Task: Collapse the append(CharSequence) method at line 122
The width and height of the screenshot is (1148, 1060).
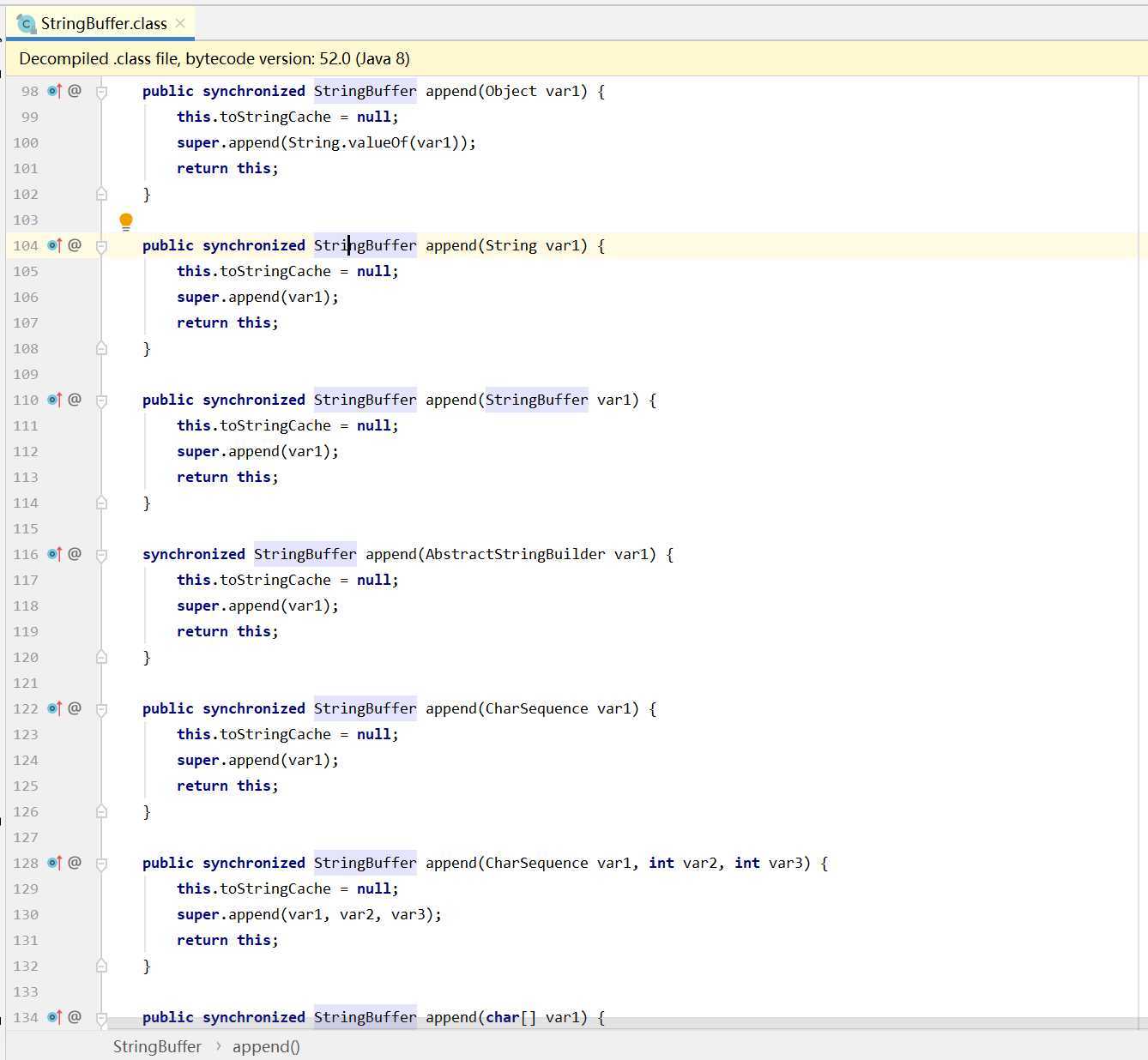Action: (101, 709)
